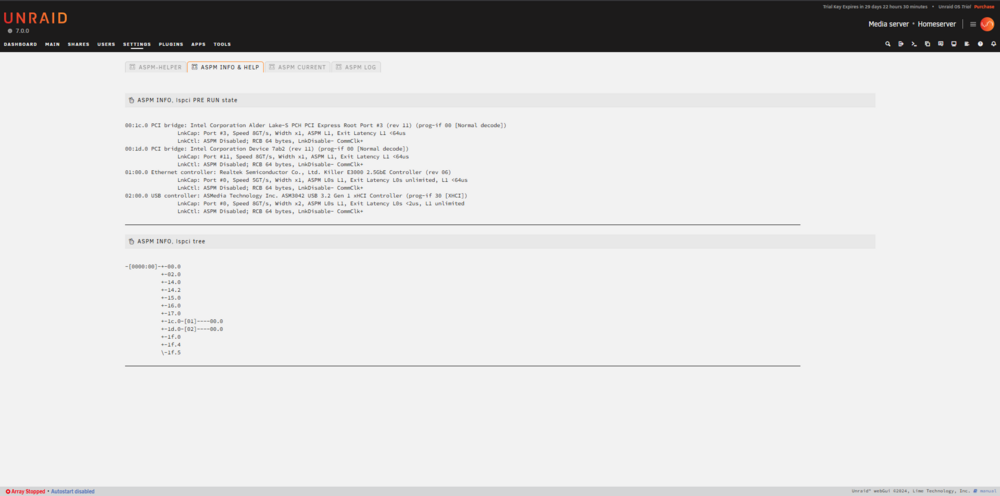Click the icon before lspci tree heading
The height and width of the screenshot is (496, 1000).
click(x=131, y=241)
